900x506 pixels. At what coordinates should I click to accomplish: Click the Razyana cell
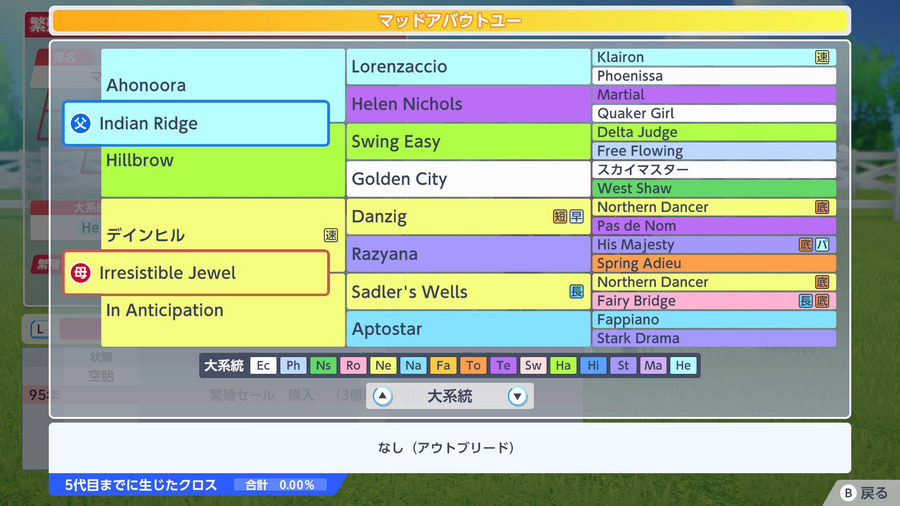point(468,254)
